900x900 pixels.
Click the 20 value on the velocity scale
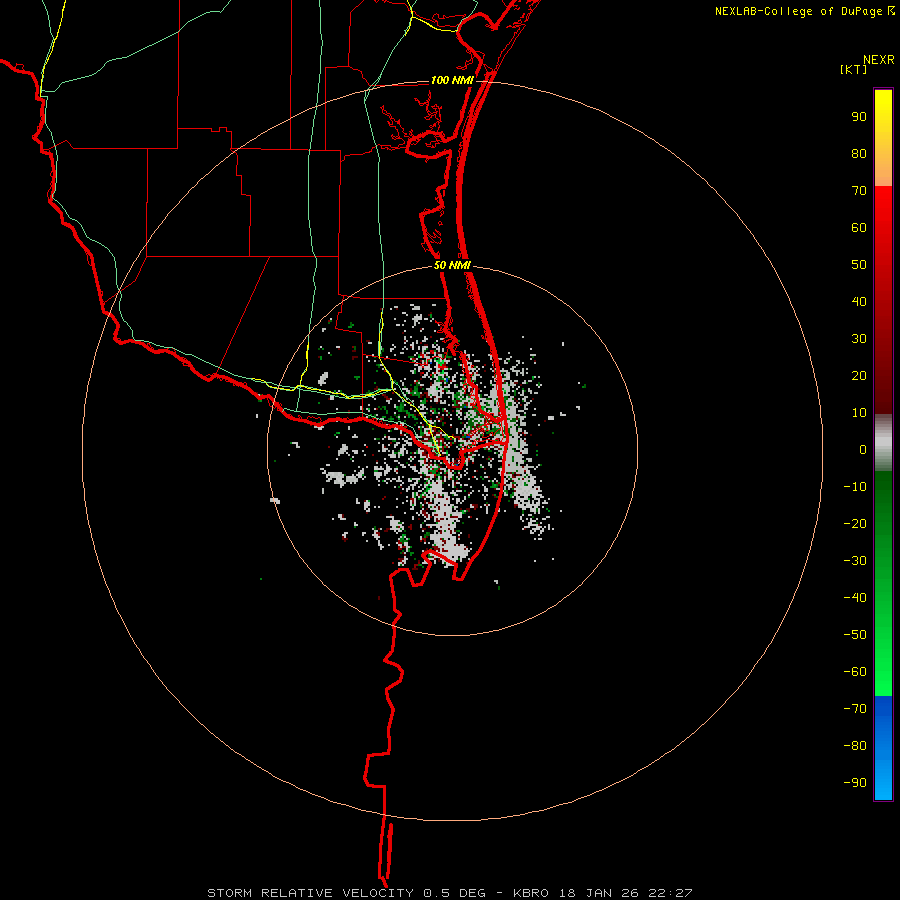tap(859, 376)
